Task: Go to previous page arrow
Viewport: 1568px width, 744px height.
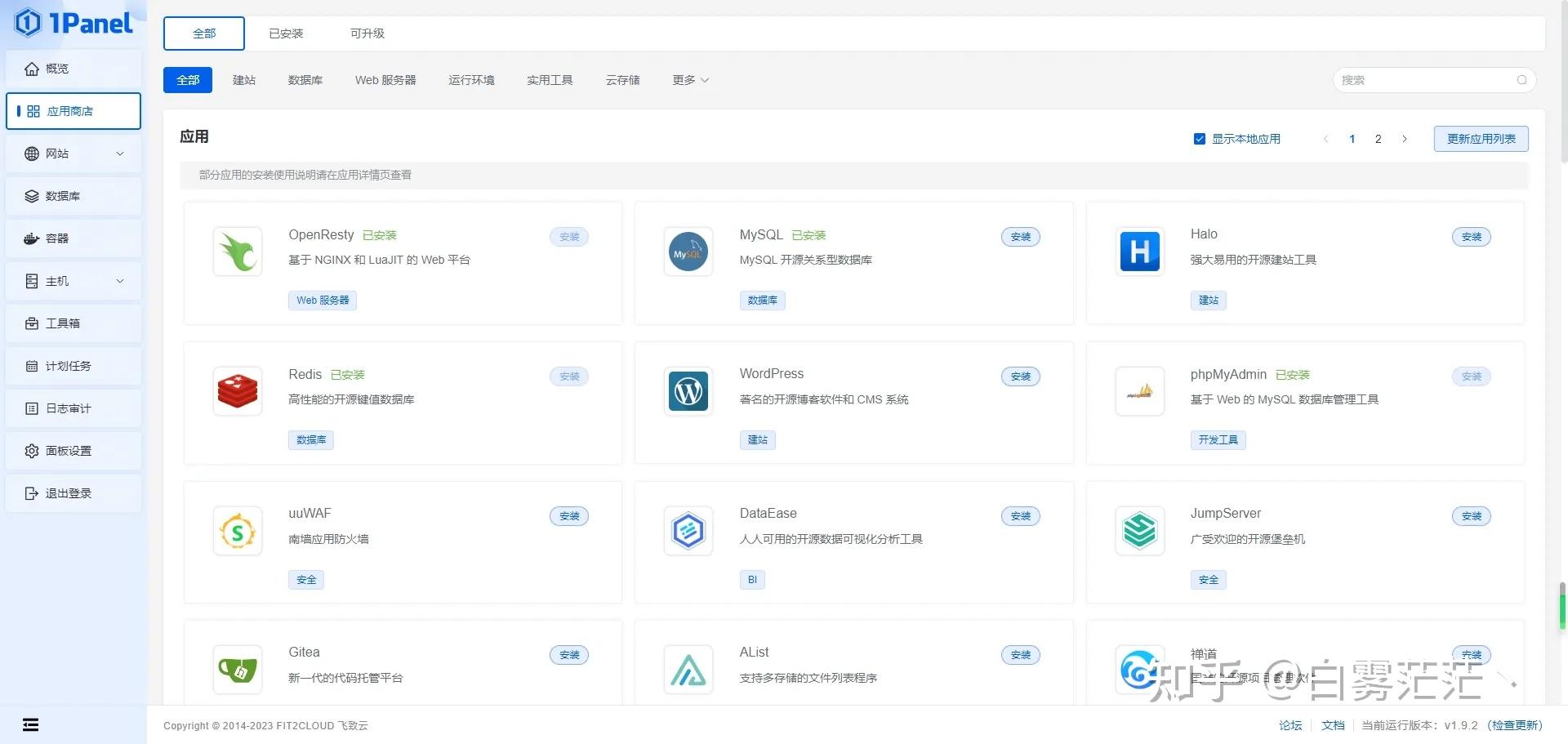Action: [x=1325, y=139]
